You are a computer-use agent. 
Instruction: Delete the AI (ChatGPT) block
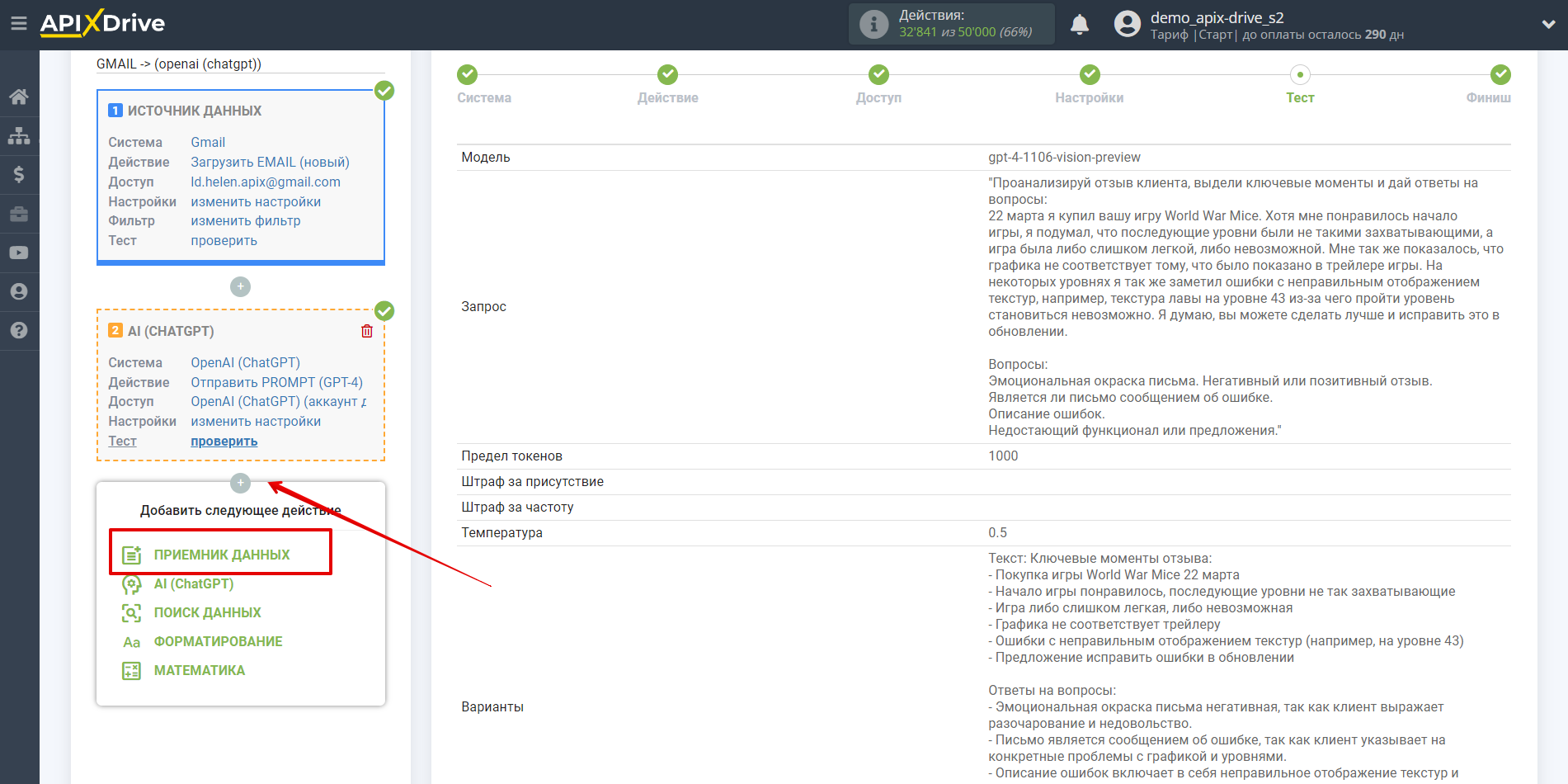click(x=367, y=331)
